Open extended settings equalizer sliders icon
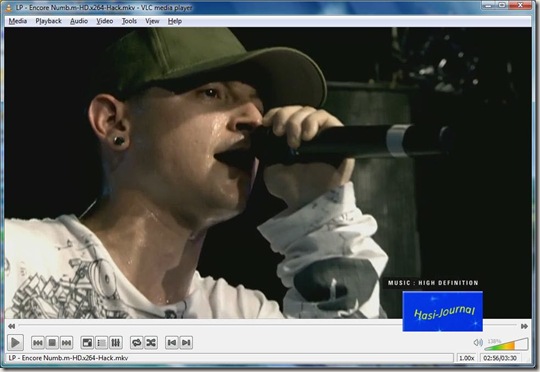This screenshot has height=372, width=540. pyautogui.click(x=116, y=343)
